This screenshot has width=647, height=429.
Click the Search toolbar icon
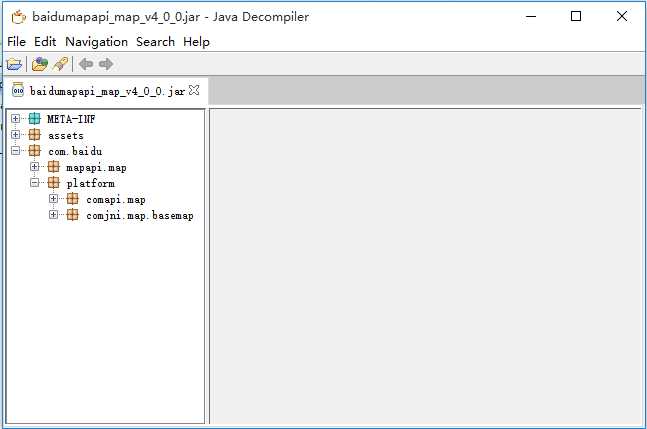pyautogui.click(x=60, y=64)
